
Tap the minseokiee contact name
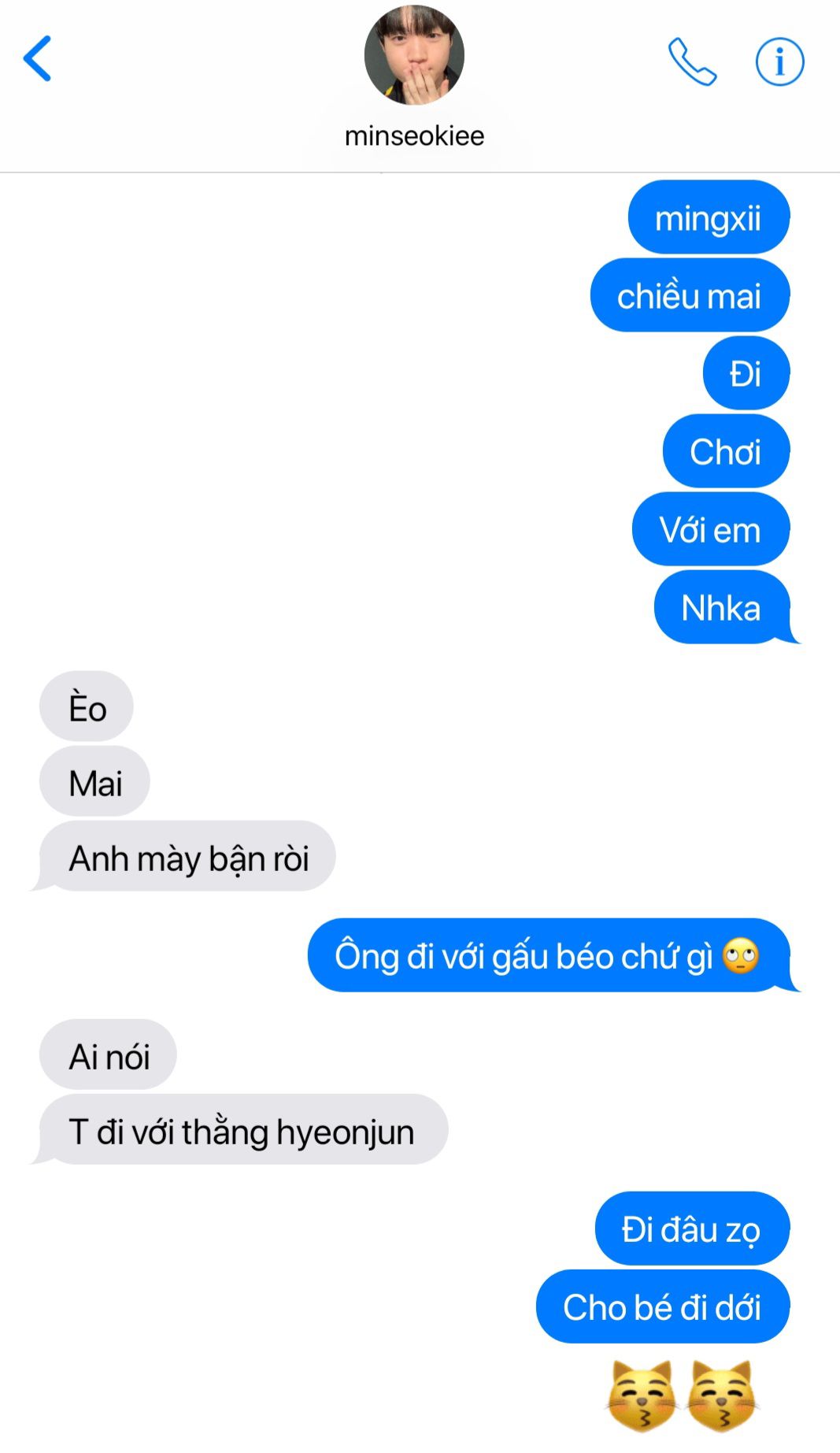tap(414, 135)
